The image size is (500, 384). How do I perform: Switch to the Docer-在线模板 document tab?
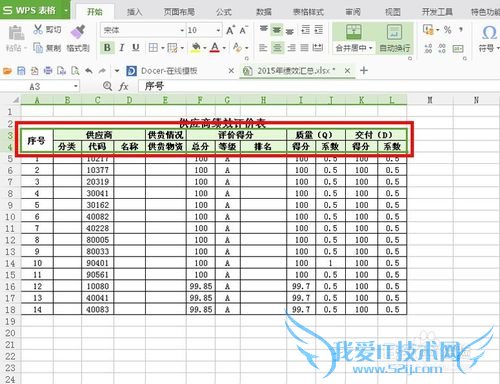tap(169, 71)
